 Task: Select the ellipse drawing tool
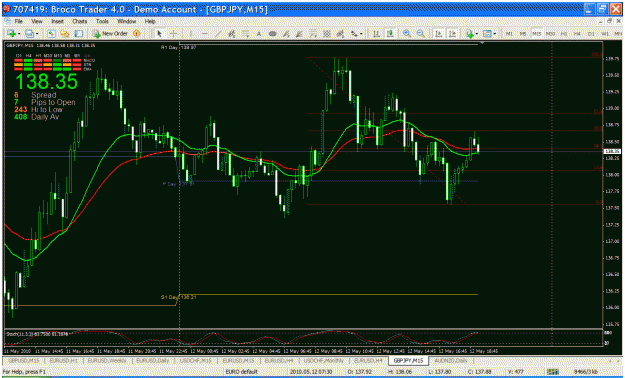[x=272, y=34]
